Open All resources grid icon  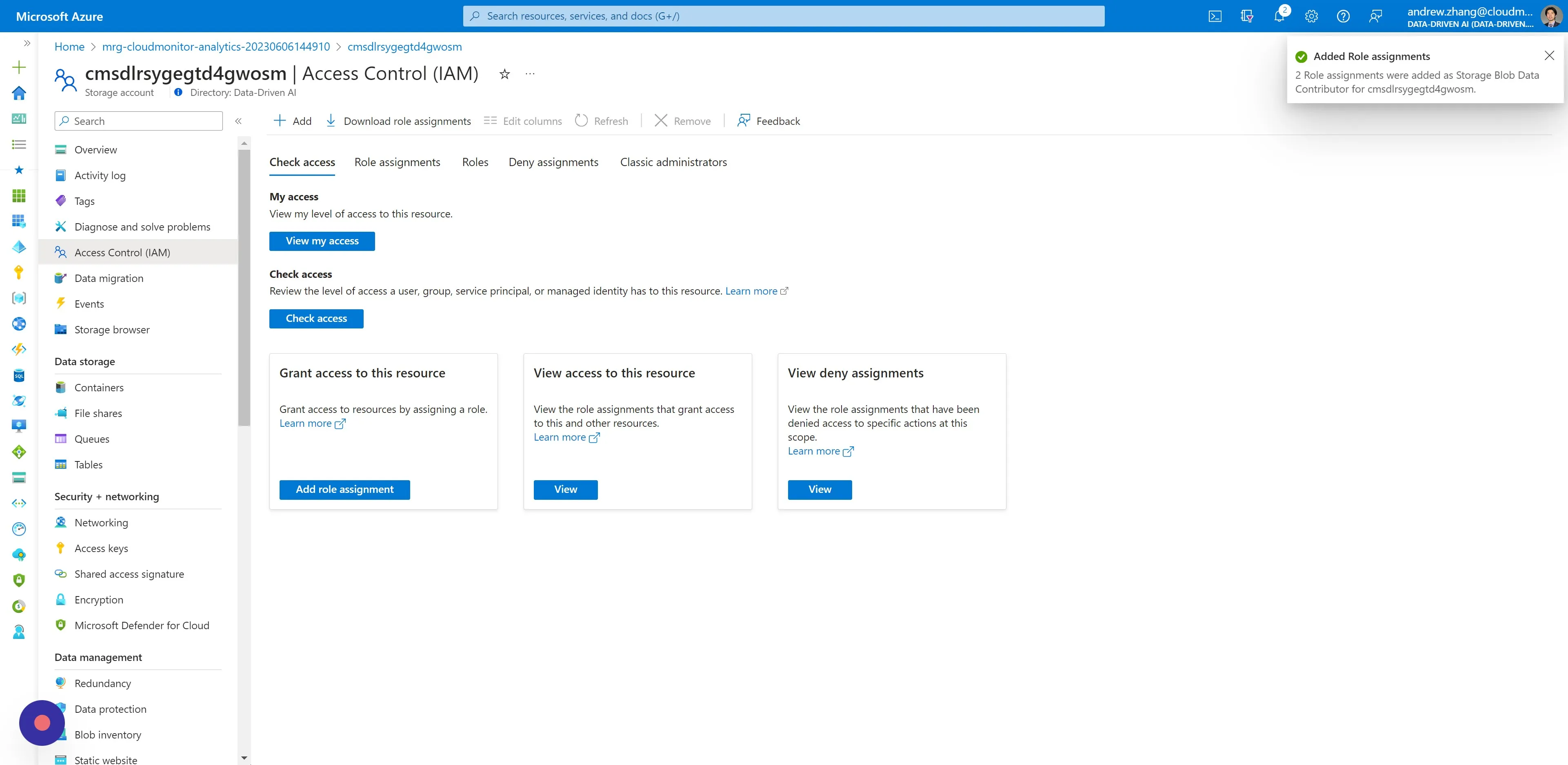coord(19,195)
